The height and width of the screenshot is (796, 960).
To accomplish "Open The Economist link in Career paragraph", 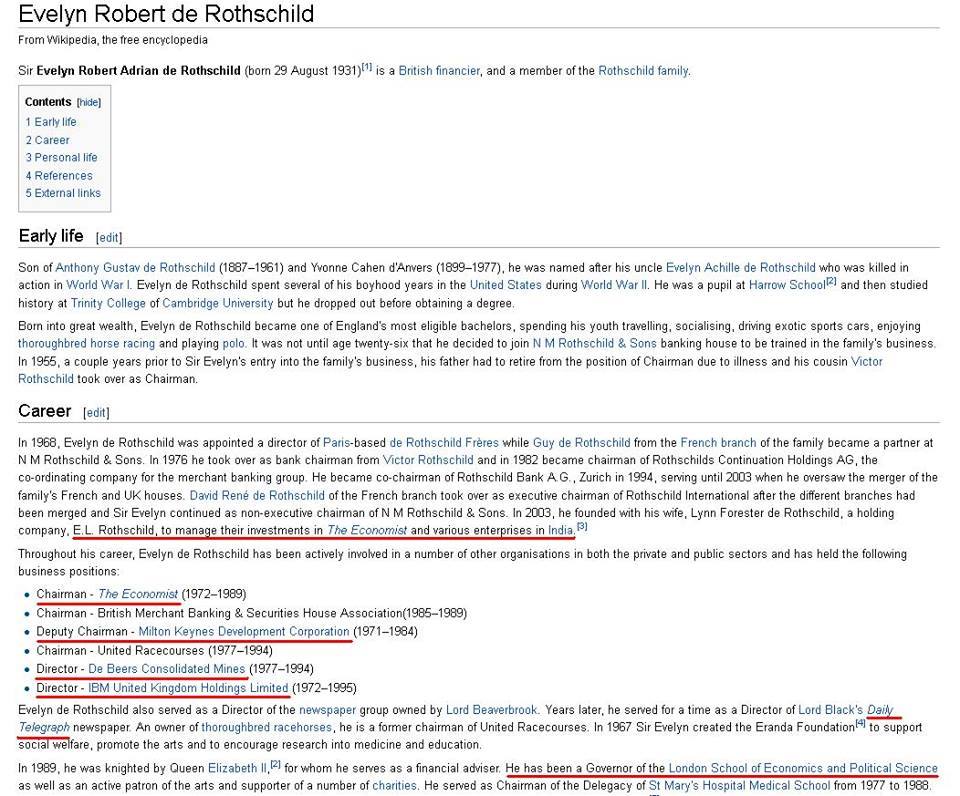I will click(367, 530).
